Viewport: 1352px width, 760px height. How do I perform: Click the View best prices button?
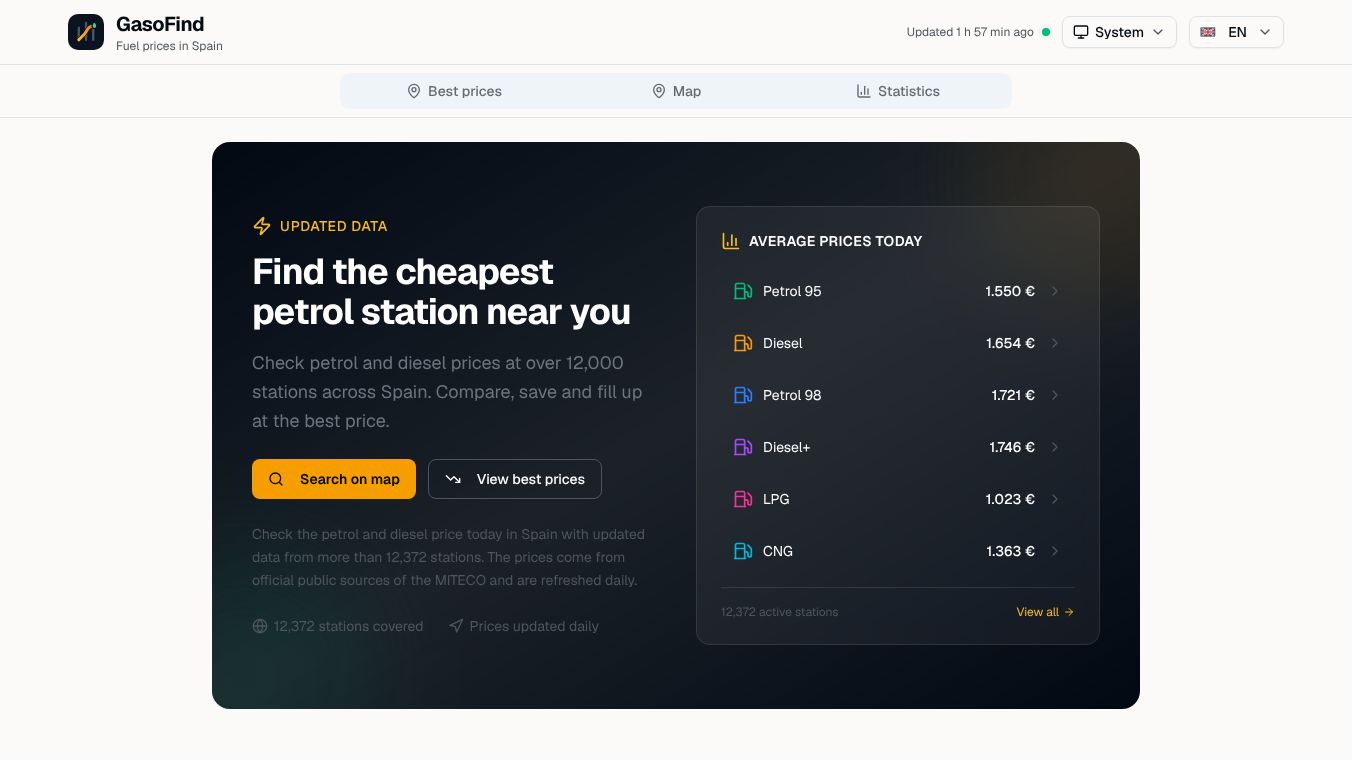coord(515,479)
